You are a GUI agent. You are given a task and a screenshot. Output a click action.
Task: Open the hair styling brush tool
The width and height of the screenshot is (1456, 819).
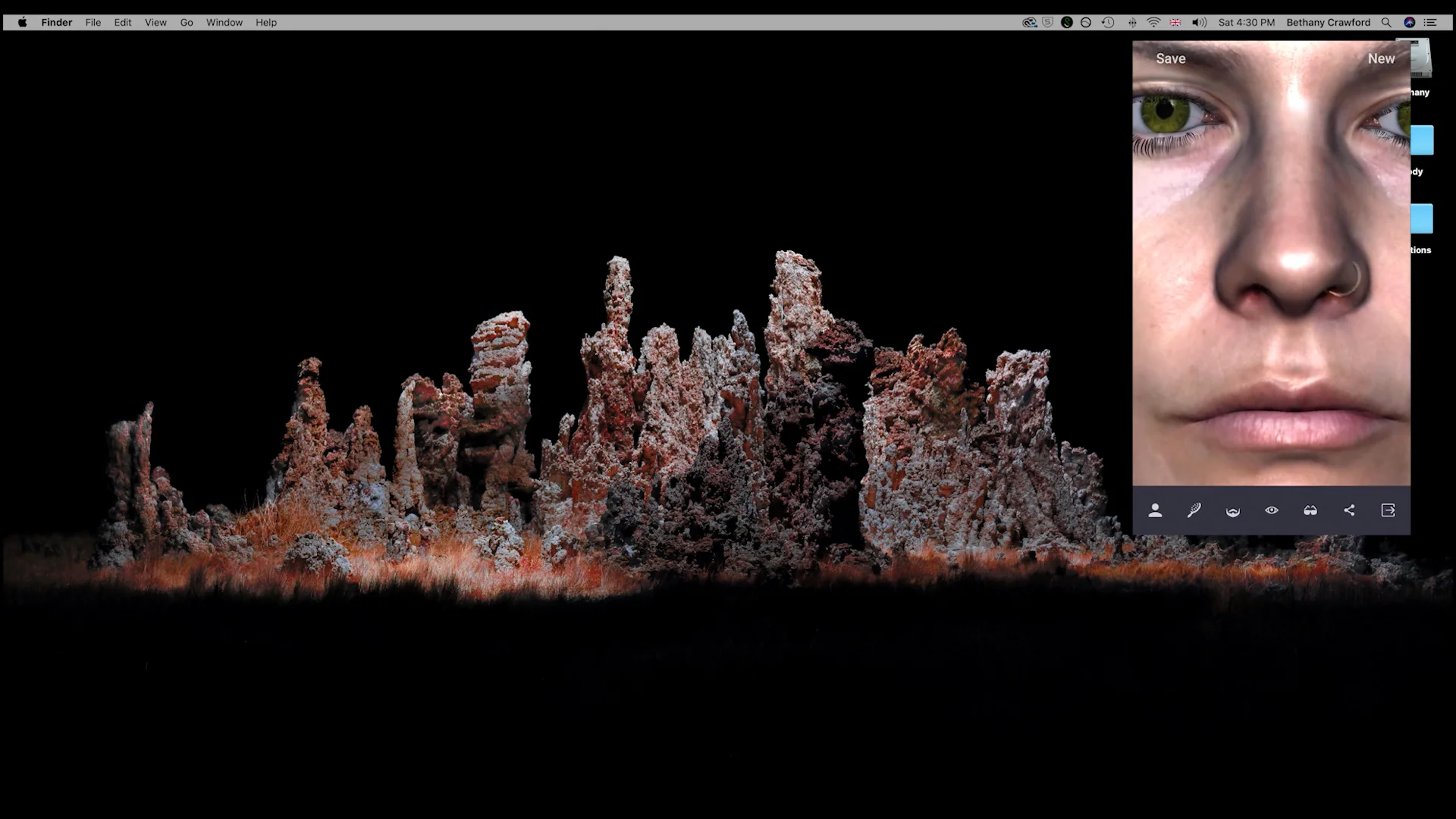[x=1194, y=510]
